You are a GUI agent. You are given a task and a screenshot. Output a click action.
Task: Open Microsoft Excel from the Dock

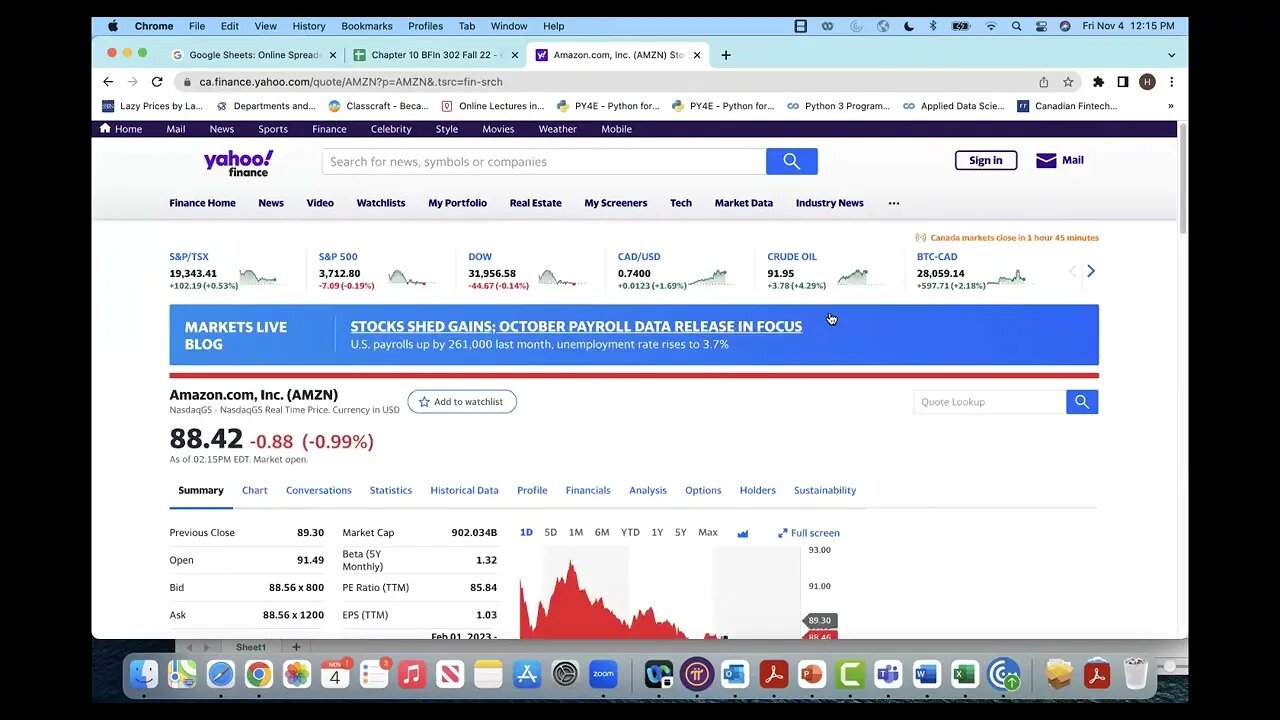point(964,675)
